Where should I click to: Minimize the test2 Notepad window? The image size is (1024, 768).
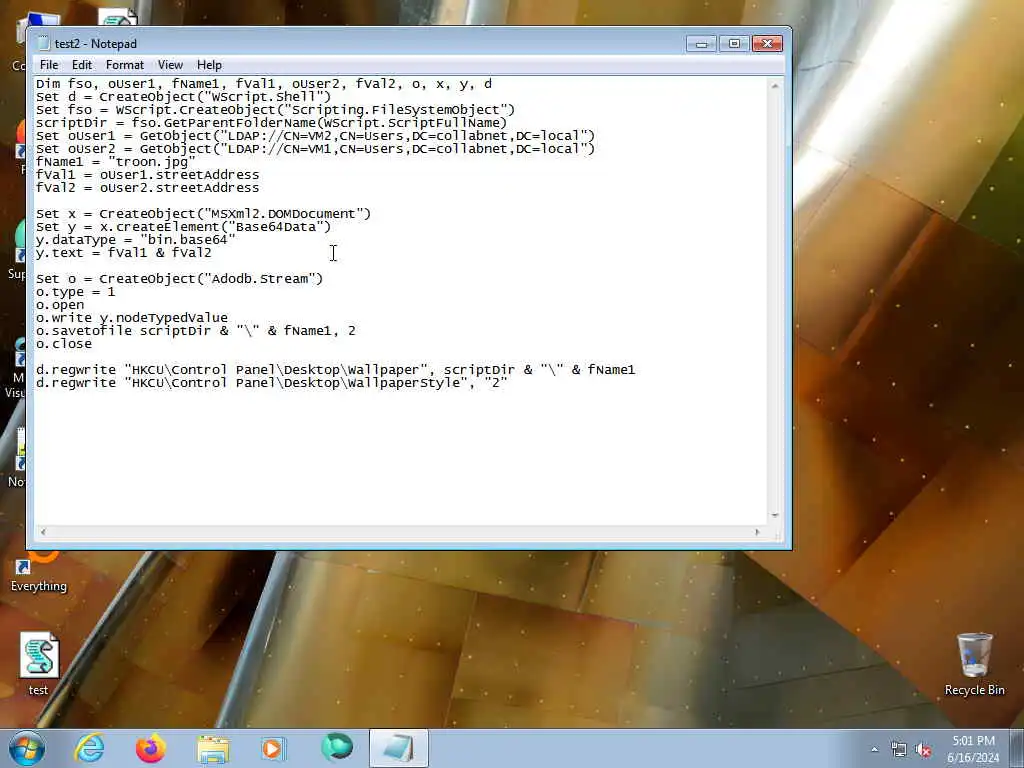[x=701, y=44]
